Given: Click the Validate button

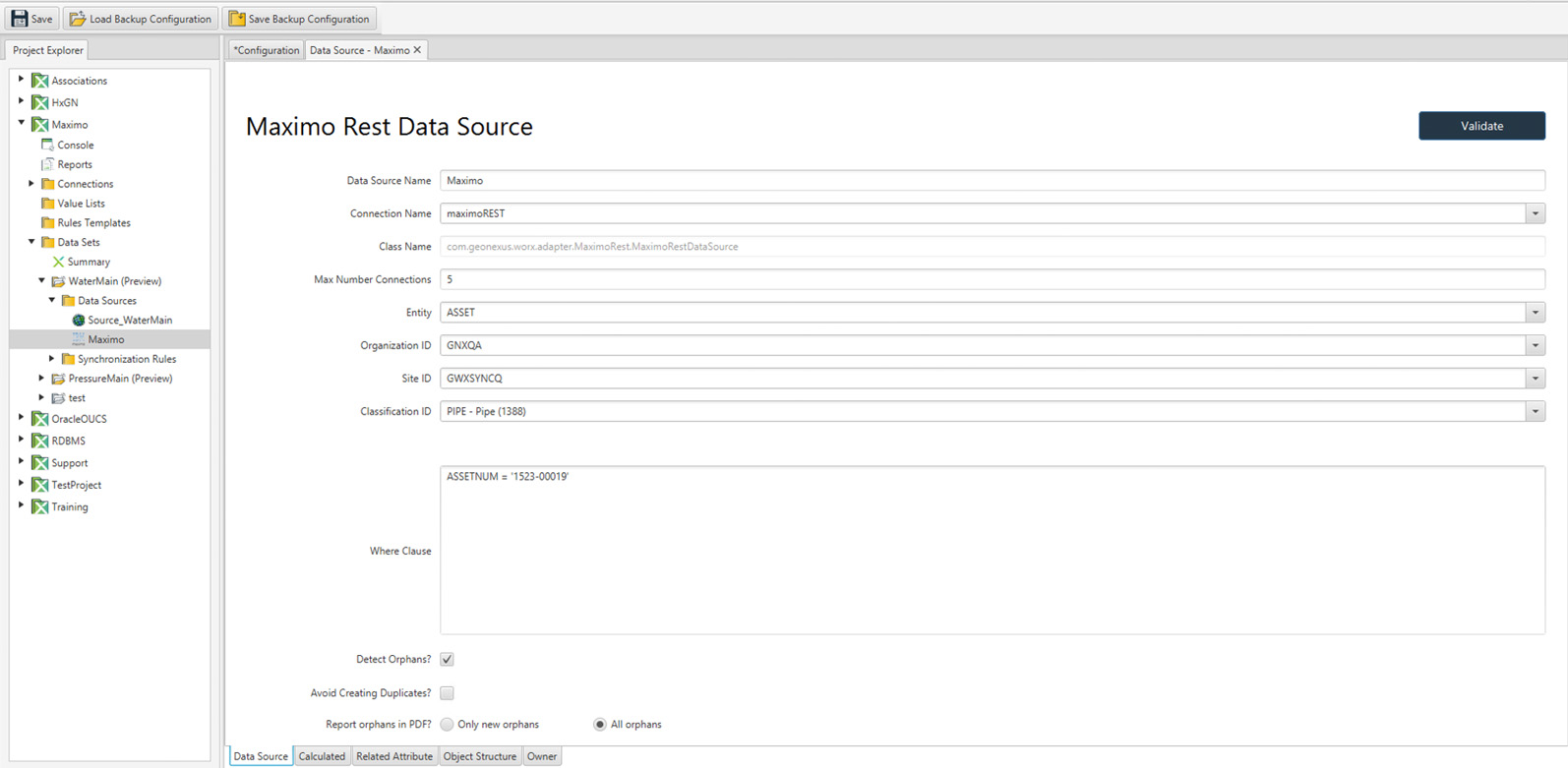Looking at the screenshot, I should click(1480, 126).
